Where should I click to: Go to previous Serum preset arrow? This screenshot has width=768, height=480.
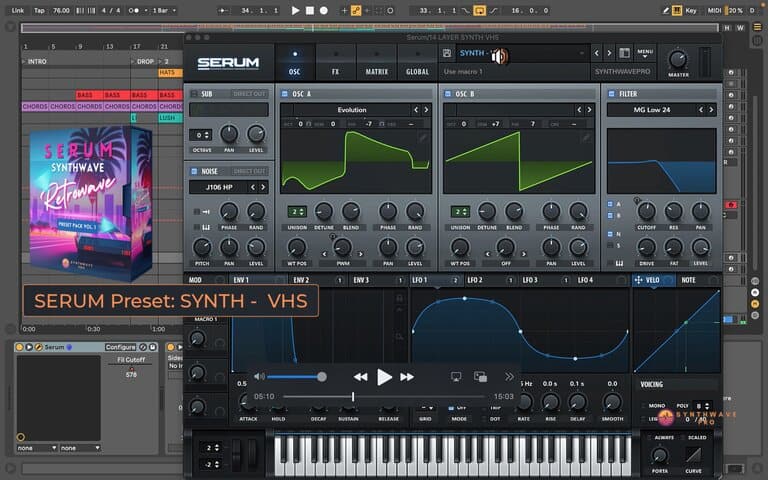pyautogui.click(x=597, y=53)
